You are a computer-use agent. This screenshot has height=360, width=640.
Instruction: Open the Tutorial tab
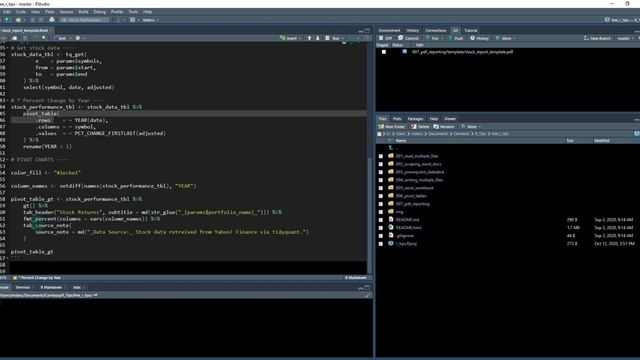pos(471,30)
